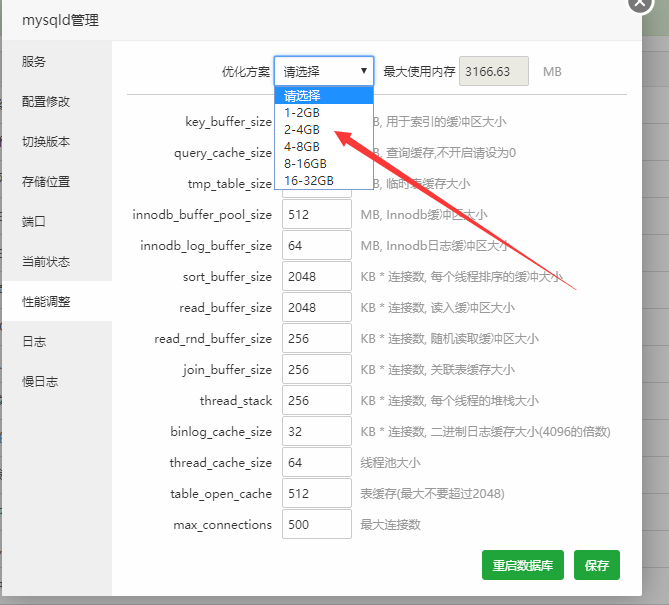Select the 端口 sidebar tab
Image resolution: width=669 pixels, height=605 pixels.
[x=34, y=222]
